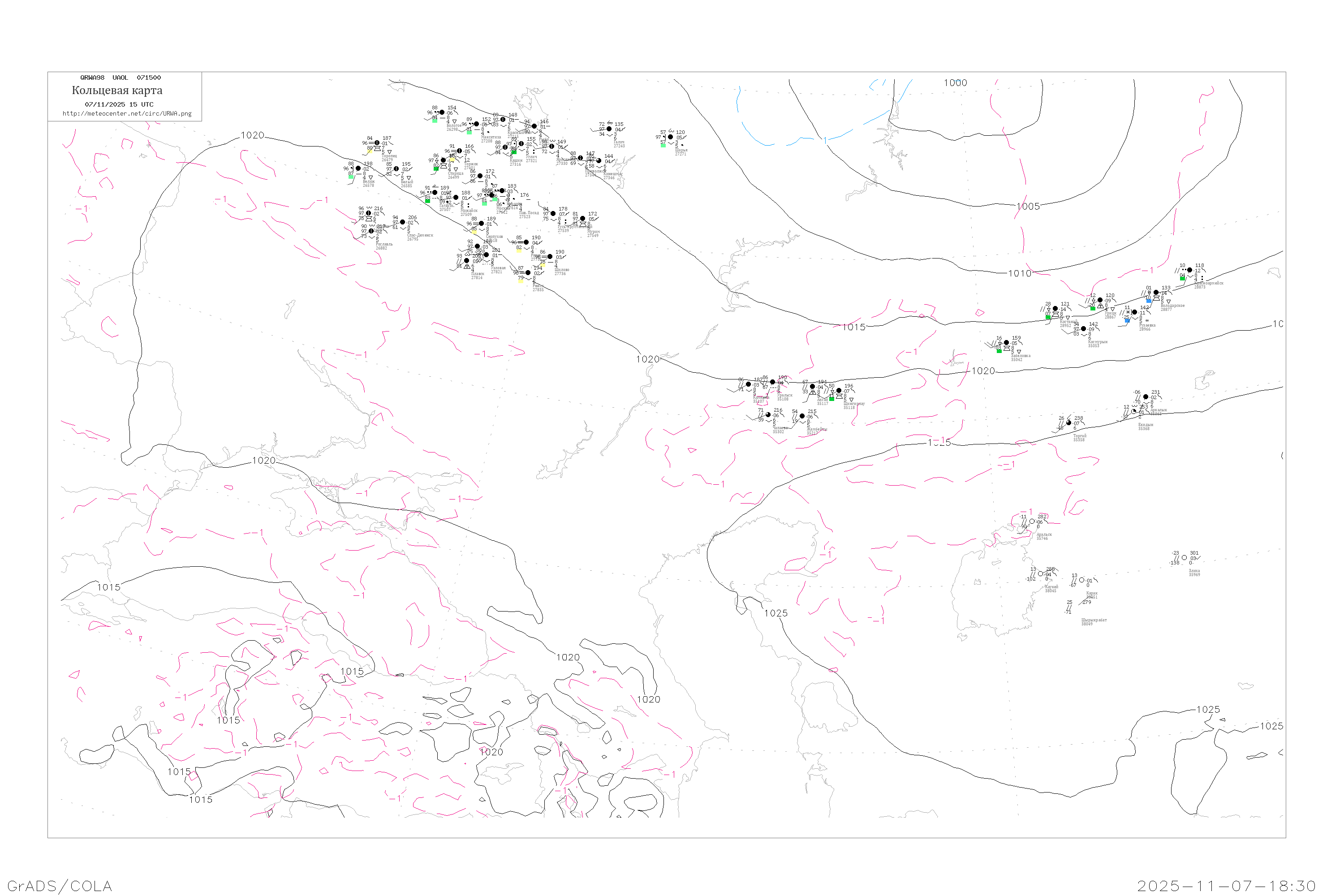Click the GrADS/COLA footer text
This screenshot has height=896, width=1344.
point(60,886)
